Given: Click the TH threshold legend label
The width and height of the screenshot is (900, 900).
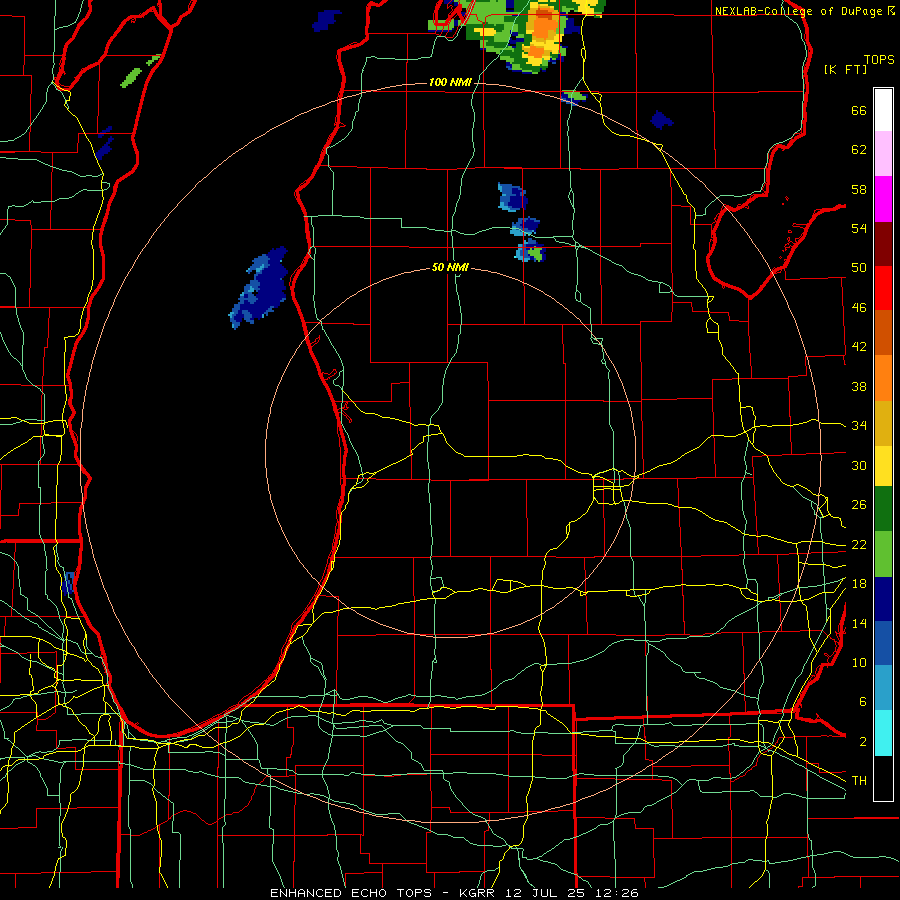Looking at the screenshot, I should (859, 781).
